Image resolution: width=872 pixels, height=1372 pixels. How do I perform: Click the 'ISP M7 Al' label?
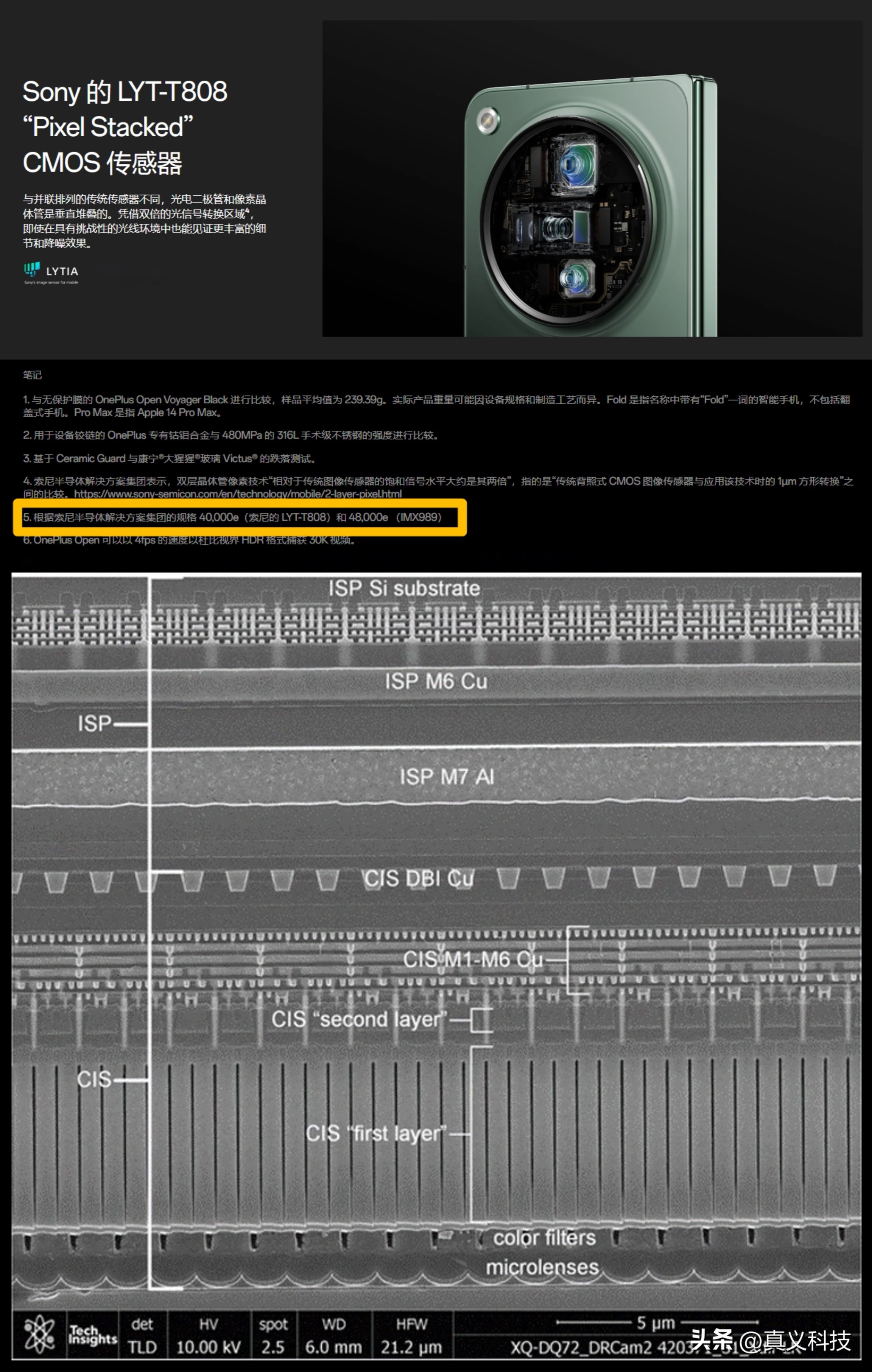[x=447, y=777]
